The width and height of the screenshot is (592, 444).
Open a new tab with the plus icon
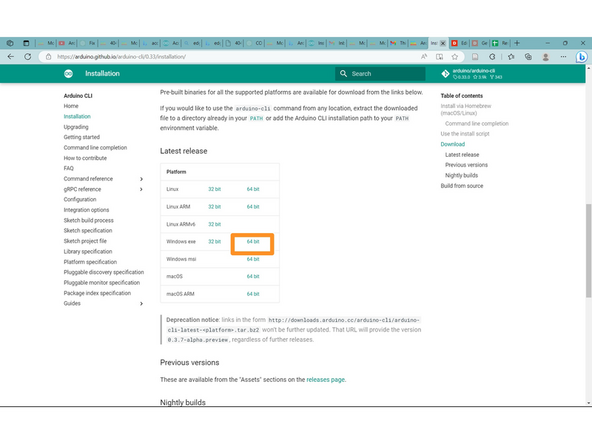(517, 43)
